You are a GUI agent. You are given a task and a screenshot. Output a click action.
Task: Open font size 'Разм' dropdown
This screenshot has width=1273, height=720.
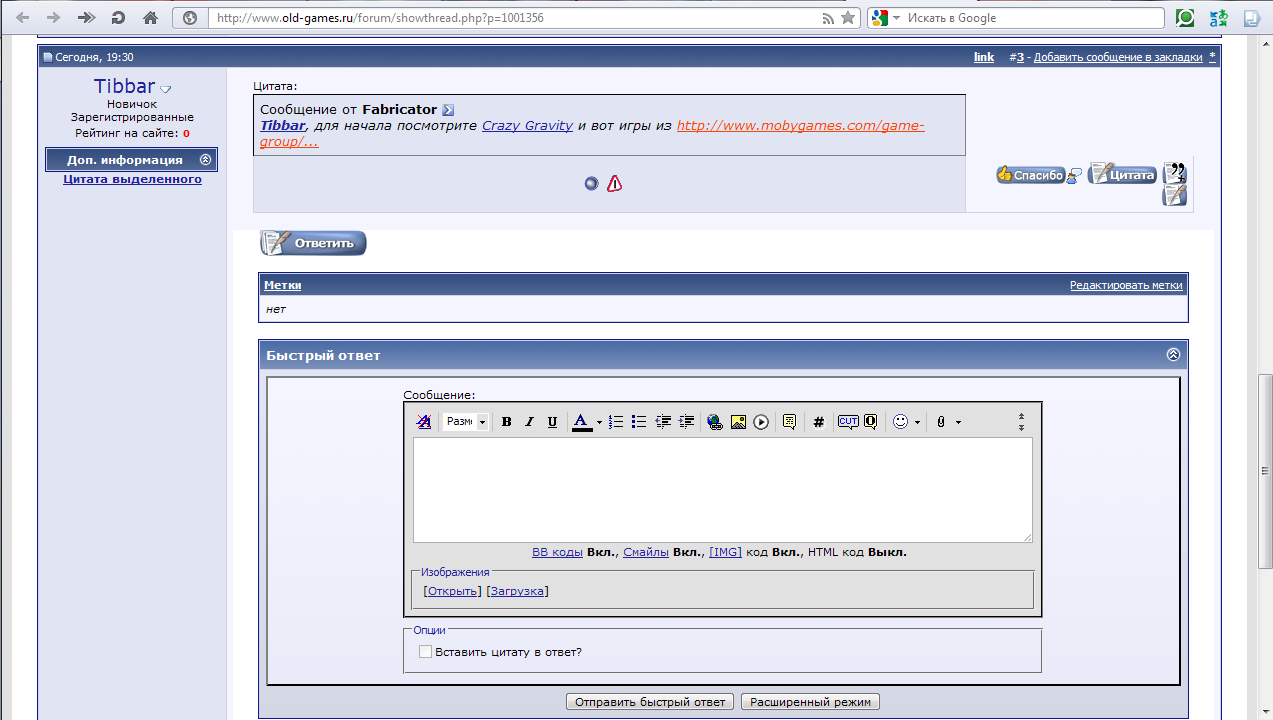(x=466, y=422)
